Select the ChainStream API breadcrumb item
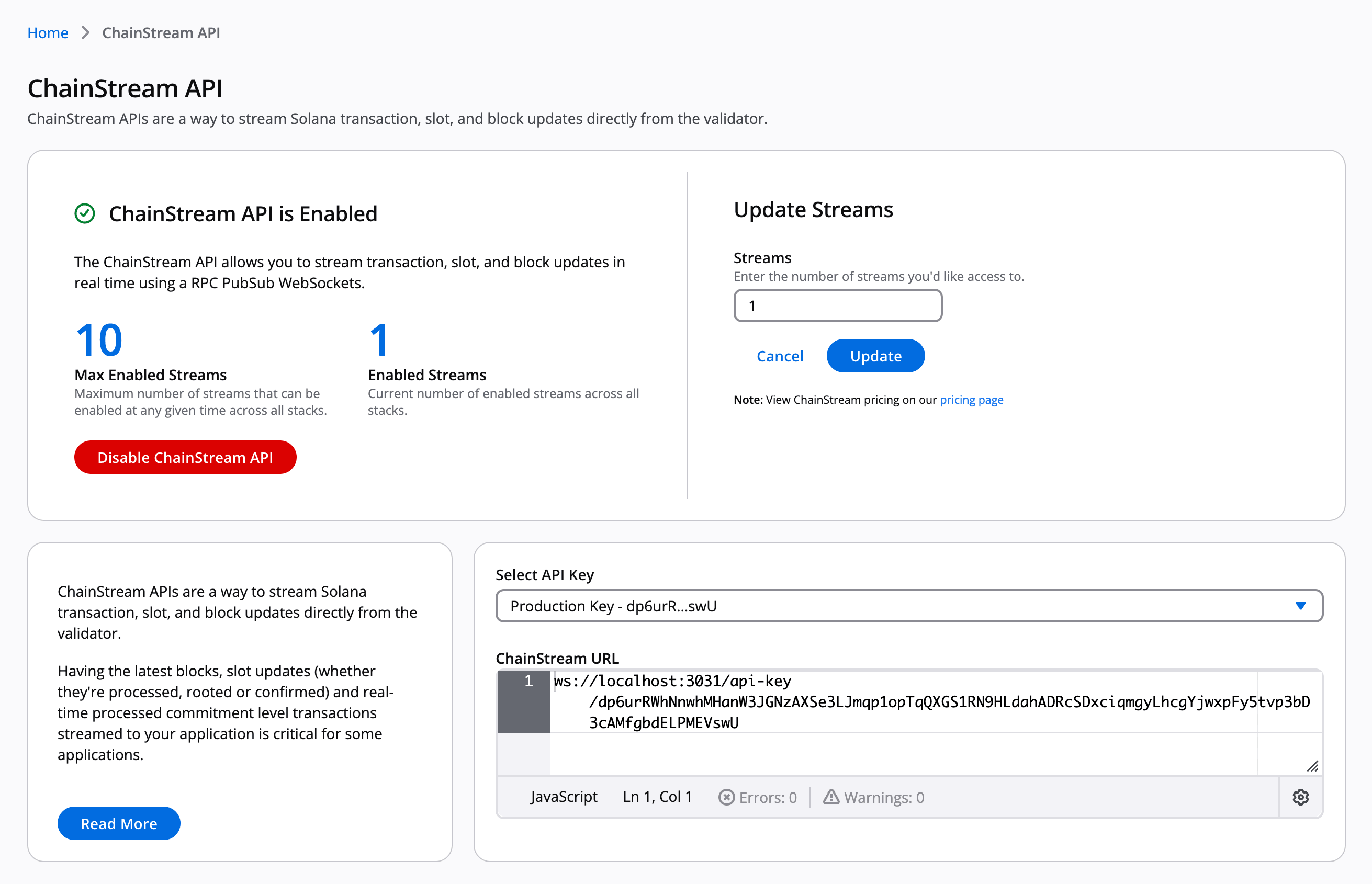The height and width of the screenshot is (884, 1372). (161, 33)
